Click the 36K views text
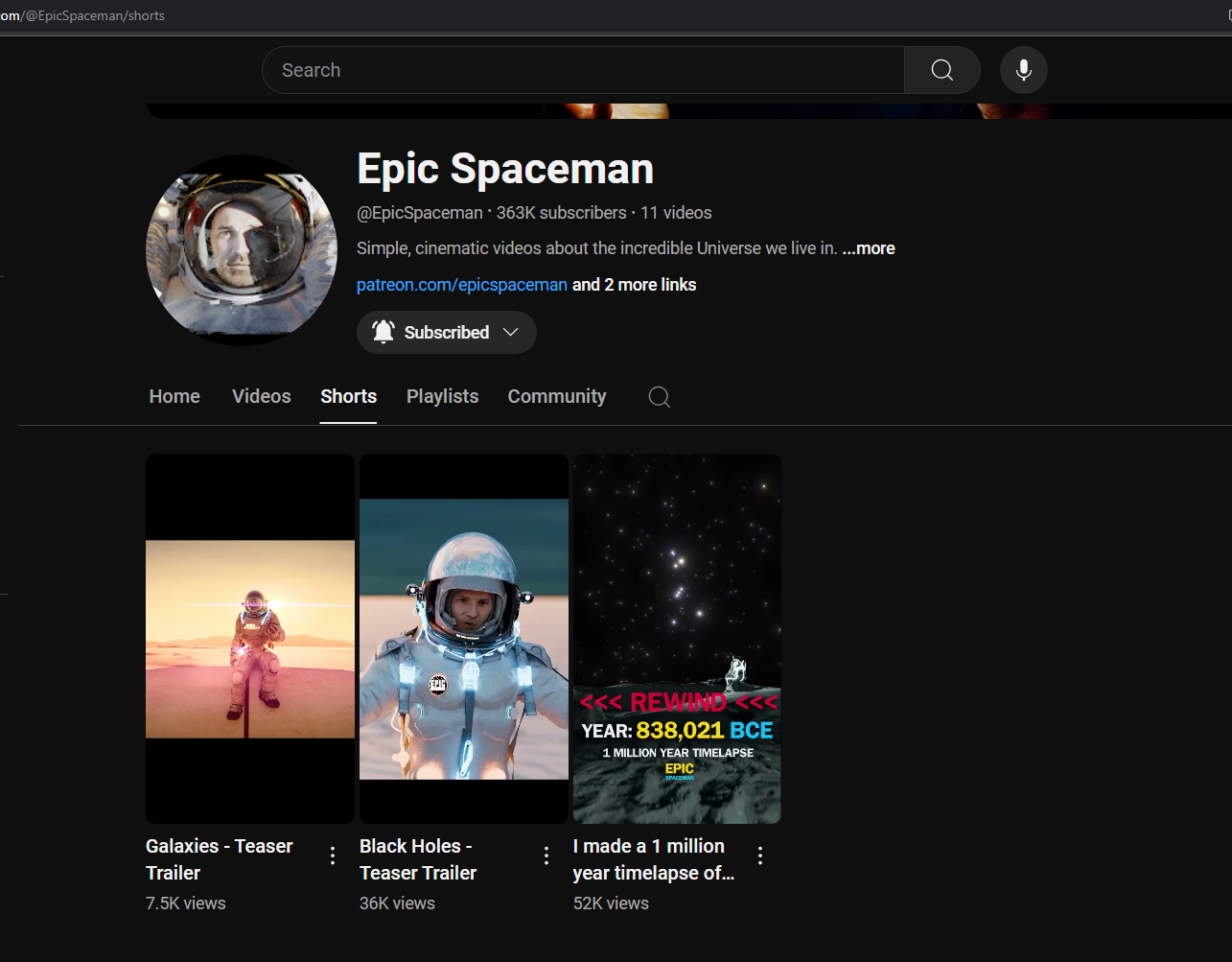Image resolution: width=1232 pixels, height=962 pixels. pos(397,903)
